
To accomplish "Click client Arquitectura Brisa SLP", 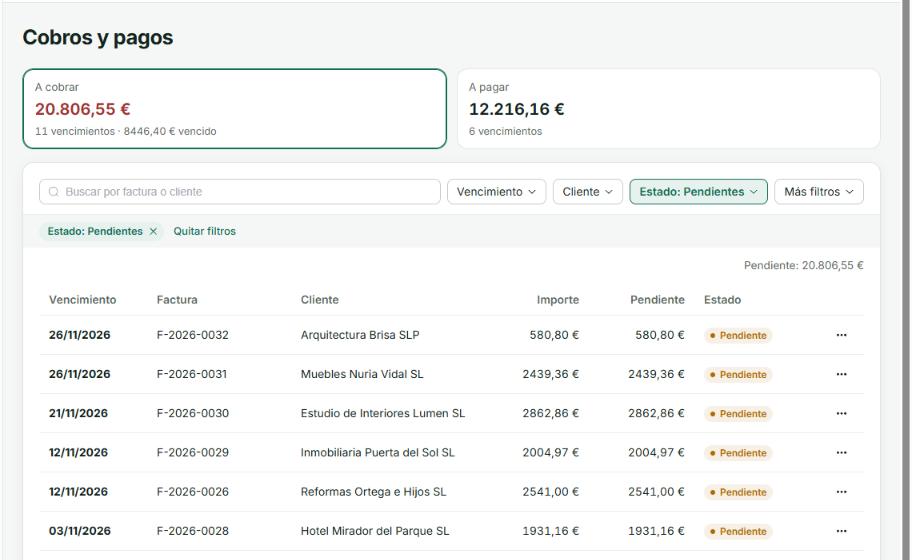I will (x=360, y=335).
